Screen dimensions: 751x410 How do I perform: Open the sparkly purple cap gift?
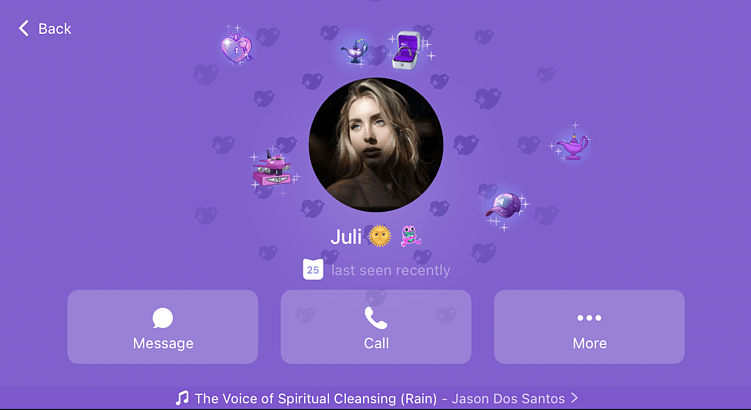pos(503,205)
